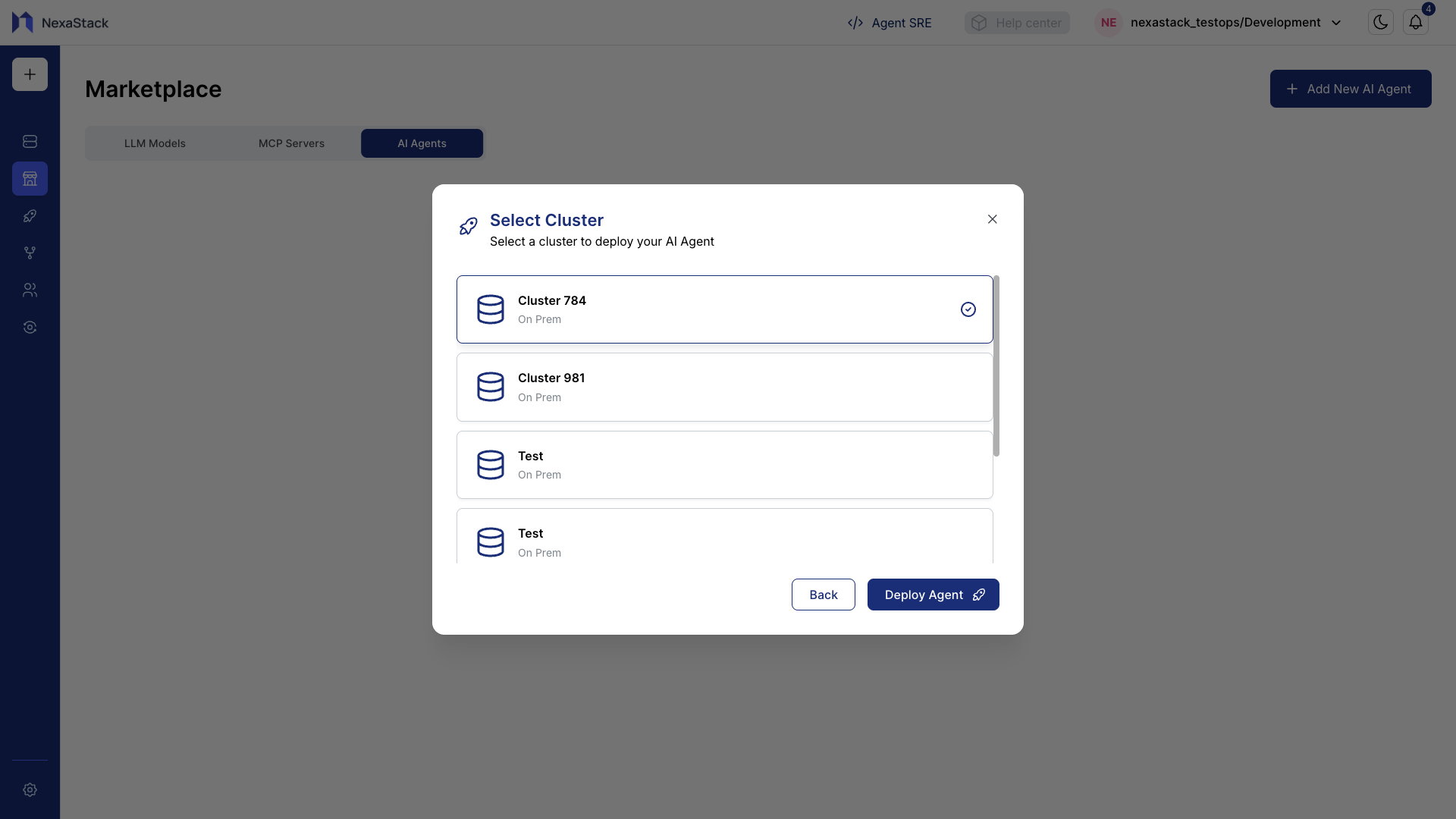Click the cluster list scrollbar
Image resolution: width=1456 pixels, height=819 pixels.
coord(996,366)
